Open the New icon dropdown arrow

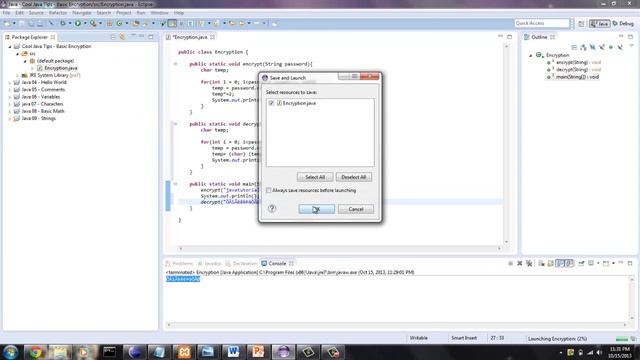[14, 24]
